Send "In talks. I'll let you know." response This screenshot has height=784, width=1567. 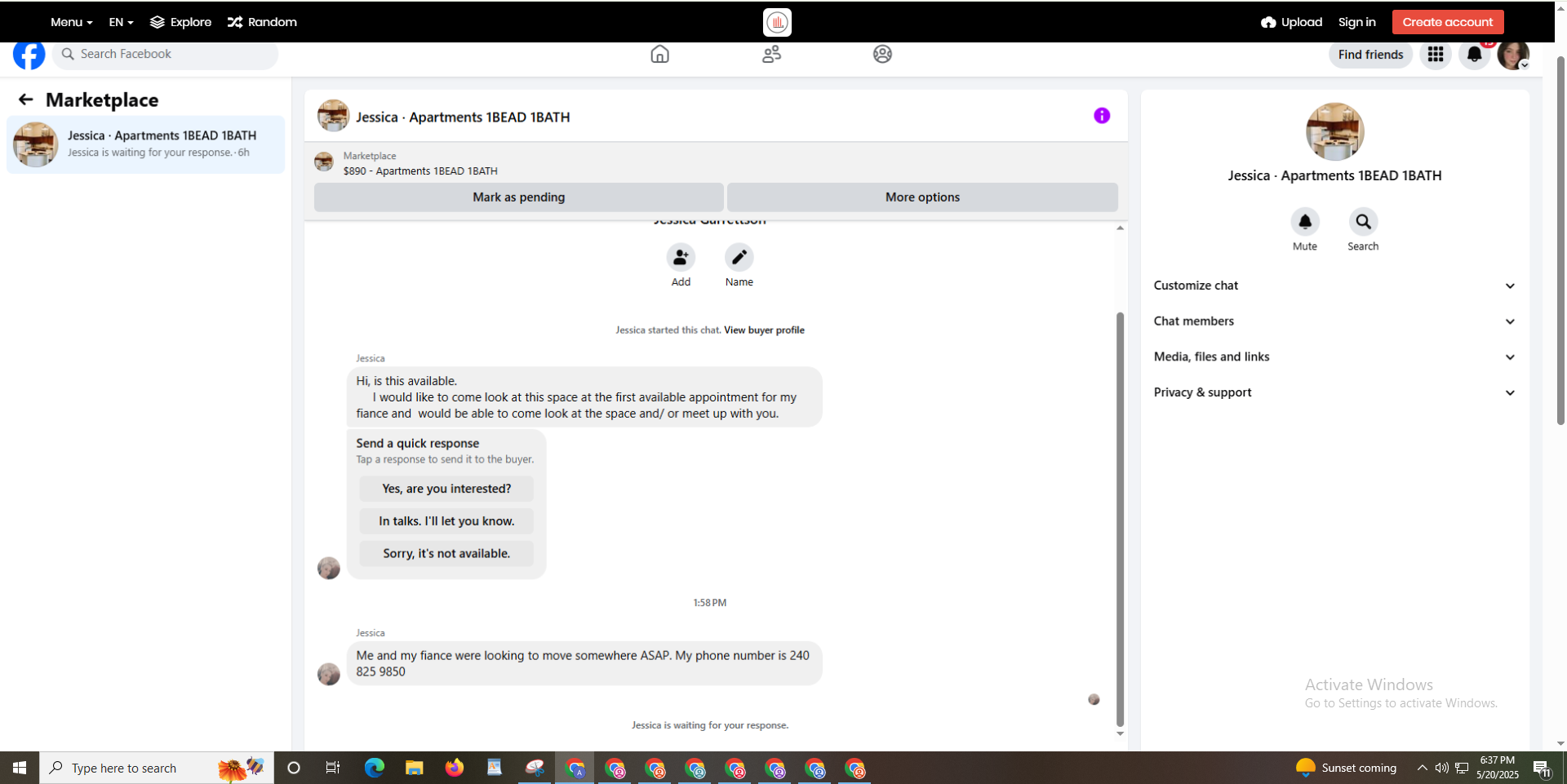(x=446, y=521)
